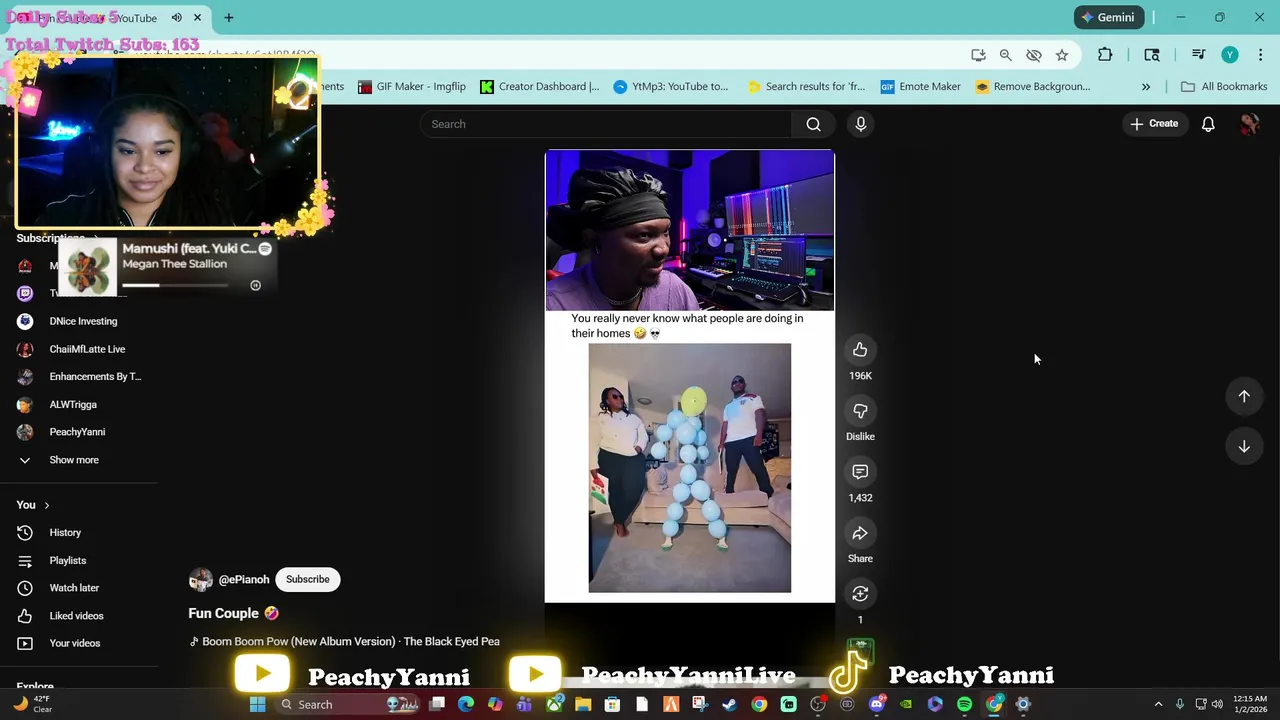Open the Create menu
This screenshot has width=1280, height=720.
[1154, 124]
